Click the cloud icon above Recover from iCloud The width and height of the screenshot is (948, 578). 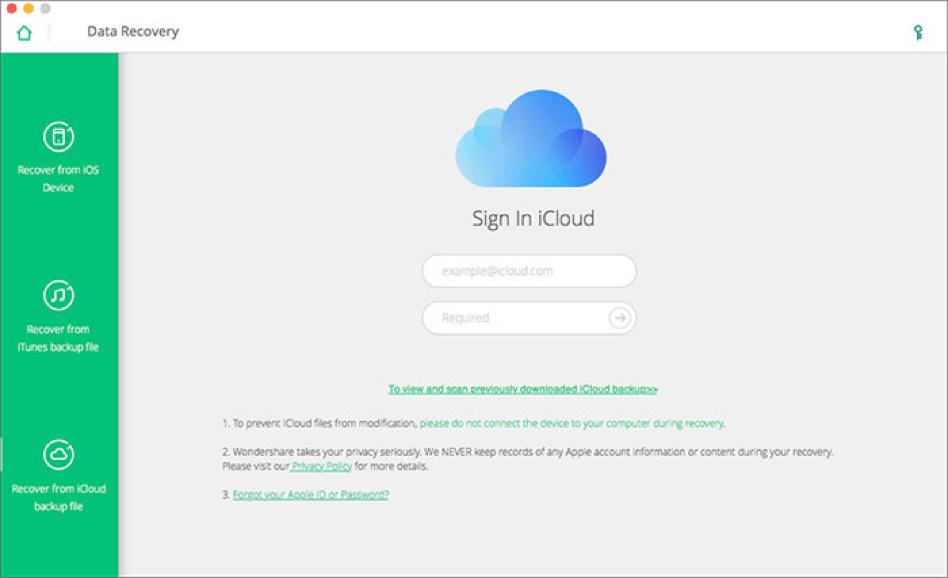coord(58,453)
